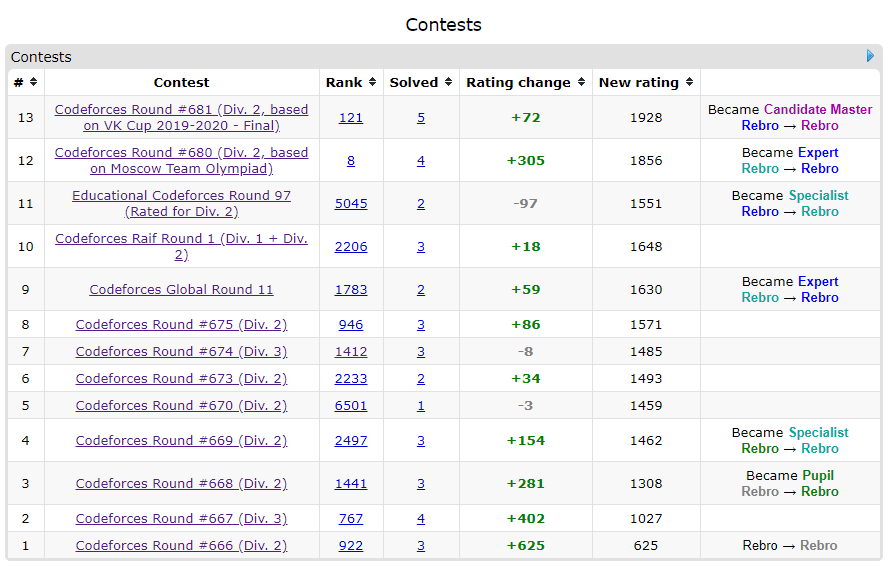
Task: Open solved count 4 for Round #680
Action: pyautogui.click(x=421, y=161)
